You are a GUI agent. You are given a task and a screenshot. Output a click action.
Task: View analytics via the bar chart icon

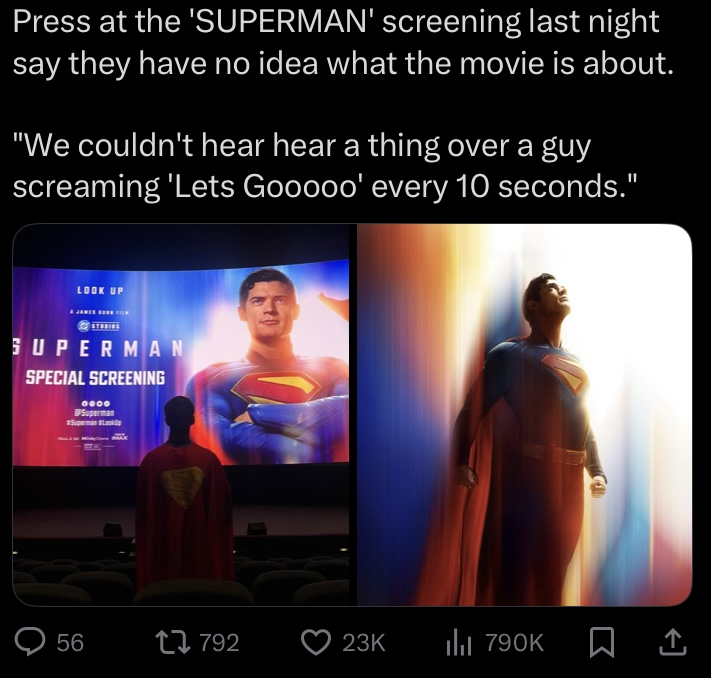[460, 643]
